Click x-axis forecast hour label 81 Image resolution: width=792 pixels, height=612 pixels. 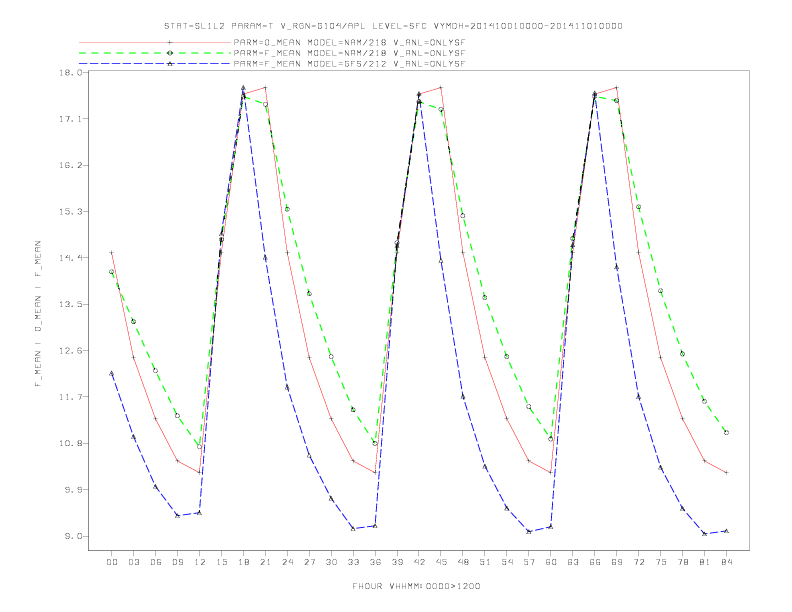tap(705, 562)
